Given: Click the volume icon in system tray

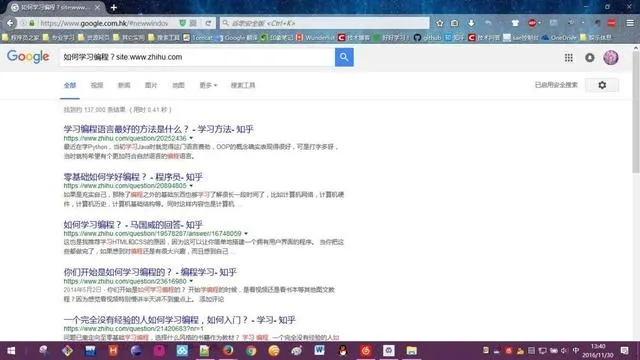Looking at the screenshot, I should pos(564,351).
